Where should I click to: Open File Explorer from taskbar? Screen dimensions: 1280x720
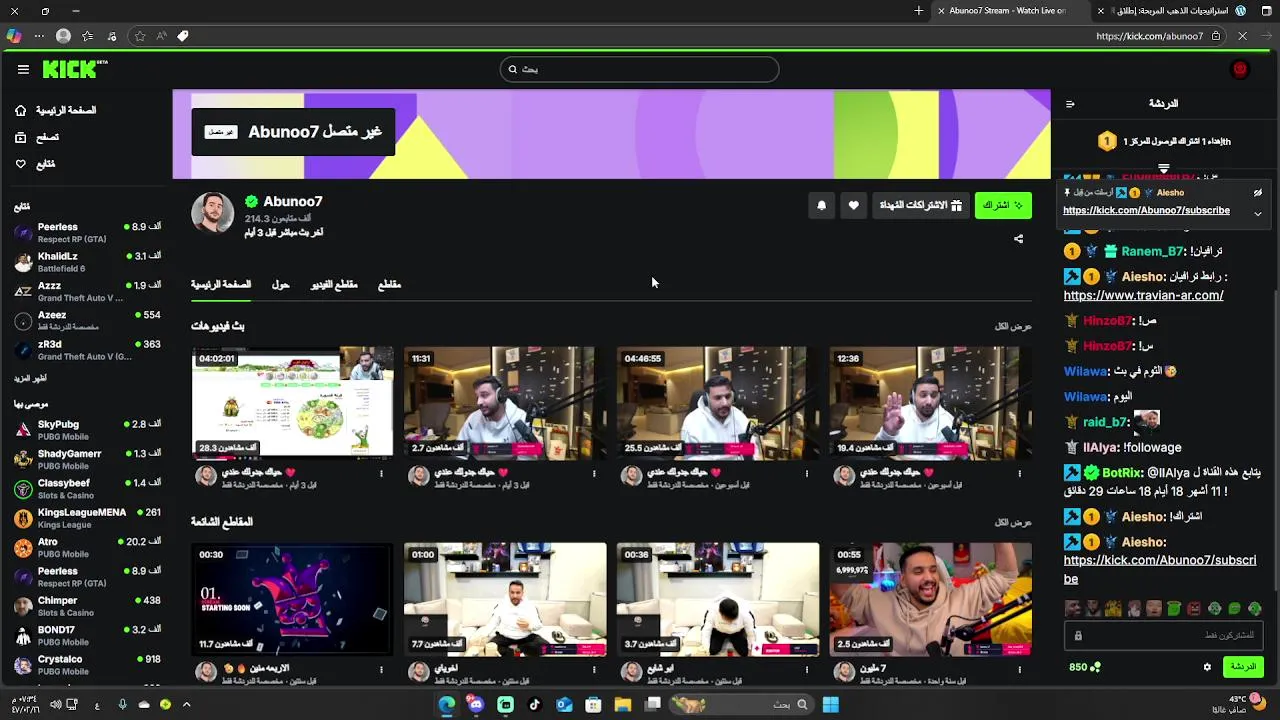622,704
